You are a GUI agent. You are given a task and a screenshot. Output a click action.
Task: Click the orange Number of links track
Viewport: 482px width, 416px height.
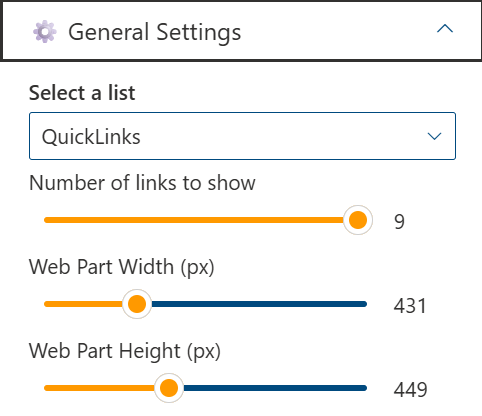[194, 220]
